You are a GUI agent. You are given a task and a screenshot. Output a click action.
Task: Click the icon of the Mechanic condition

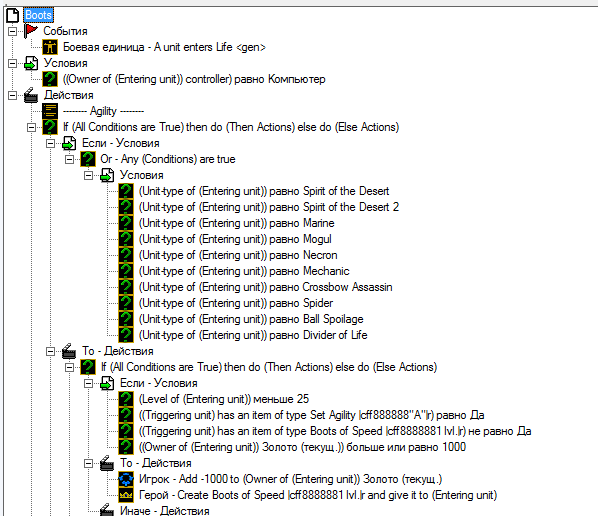pos(126,271)
